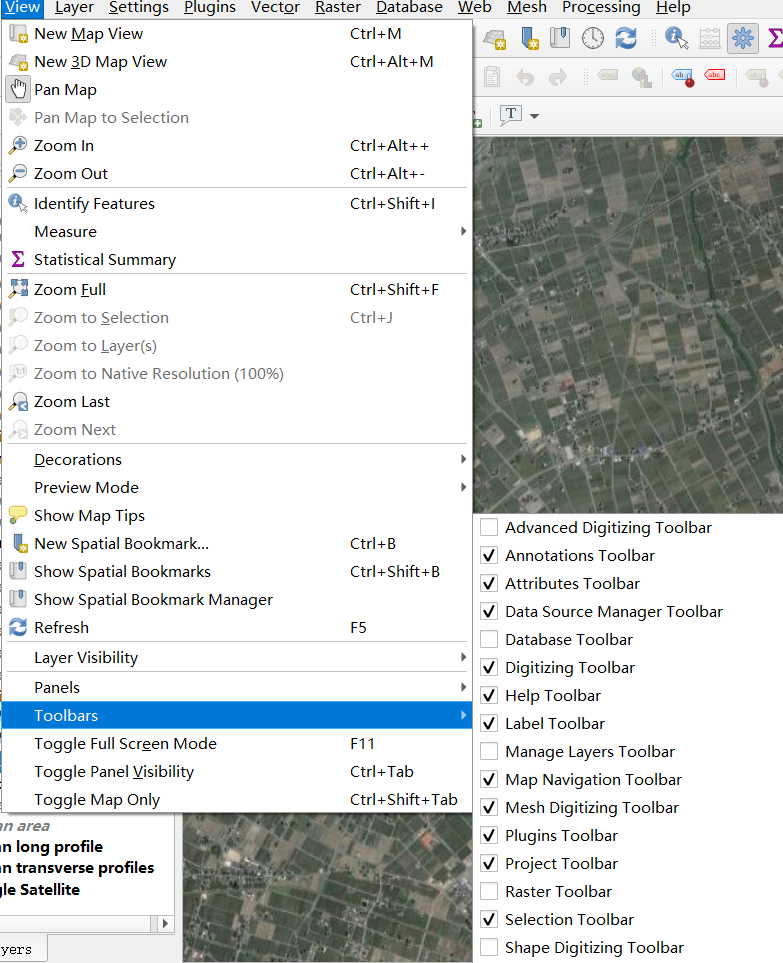Screen dimensions: 783x963
Task: Toggle the Selection Toolbar checkbox
Action: [489, 920]
